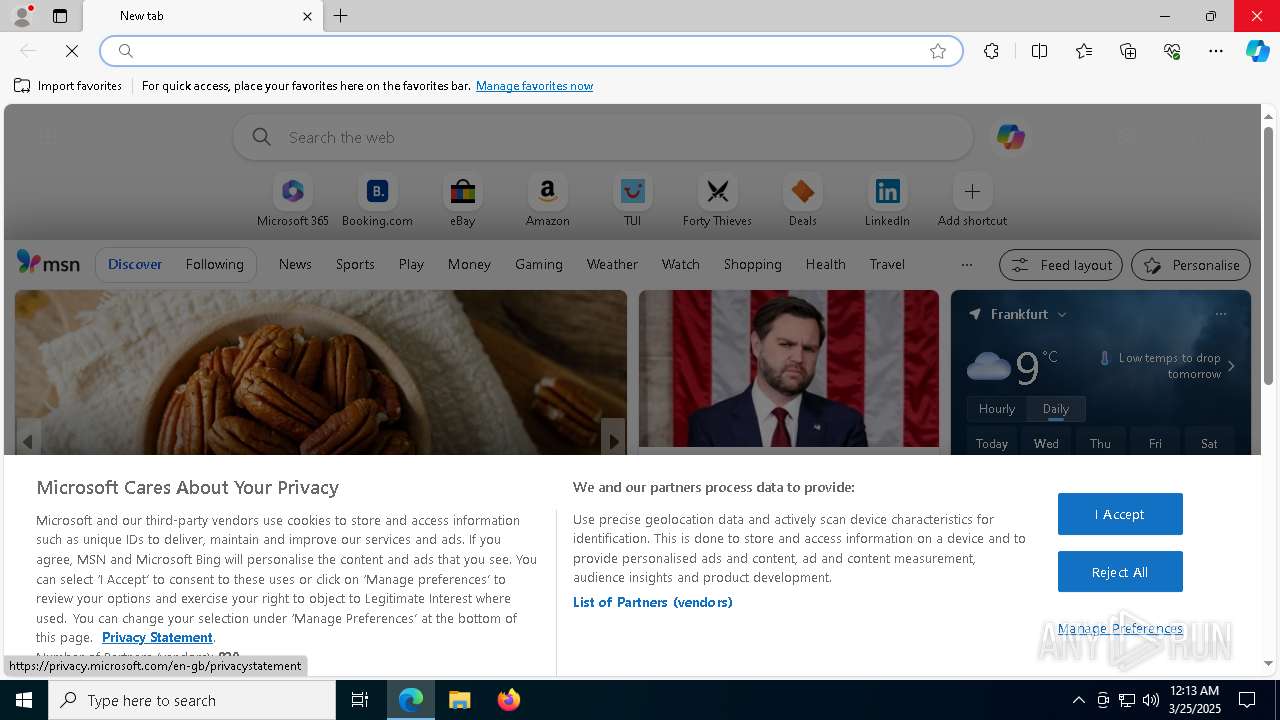This screenshot has width=1280, height=720.
Task: Show next carousel story arrow
Action: 613,441
